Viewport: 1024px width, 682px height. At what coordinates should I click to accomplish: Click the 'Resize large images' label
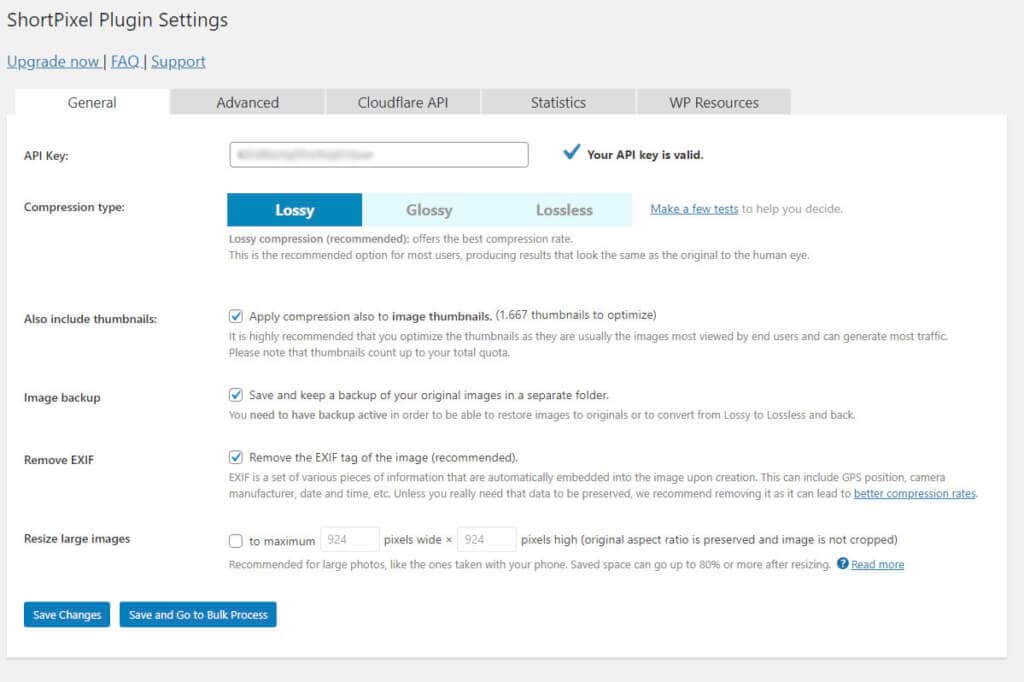point(77,539)
